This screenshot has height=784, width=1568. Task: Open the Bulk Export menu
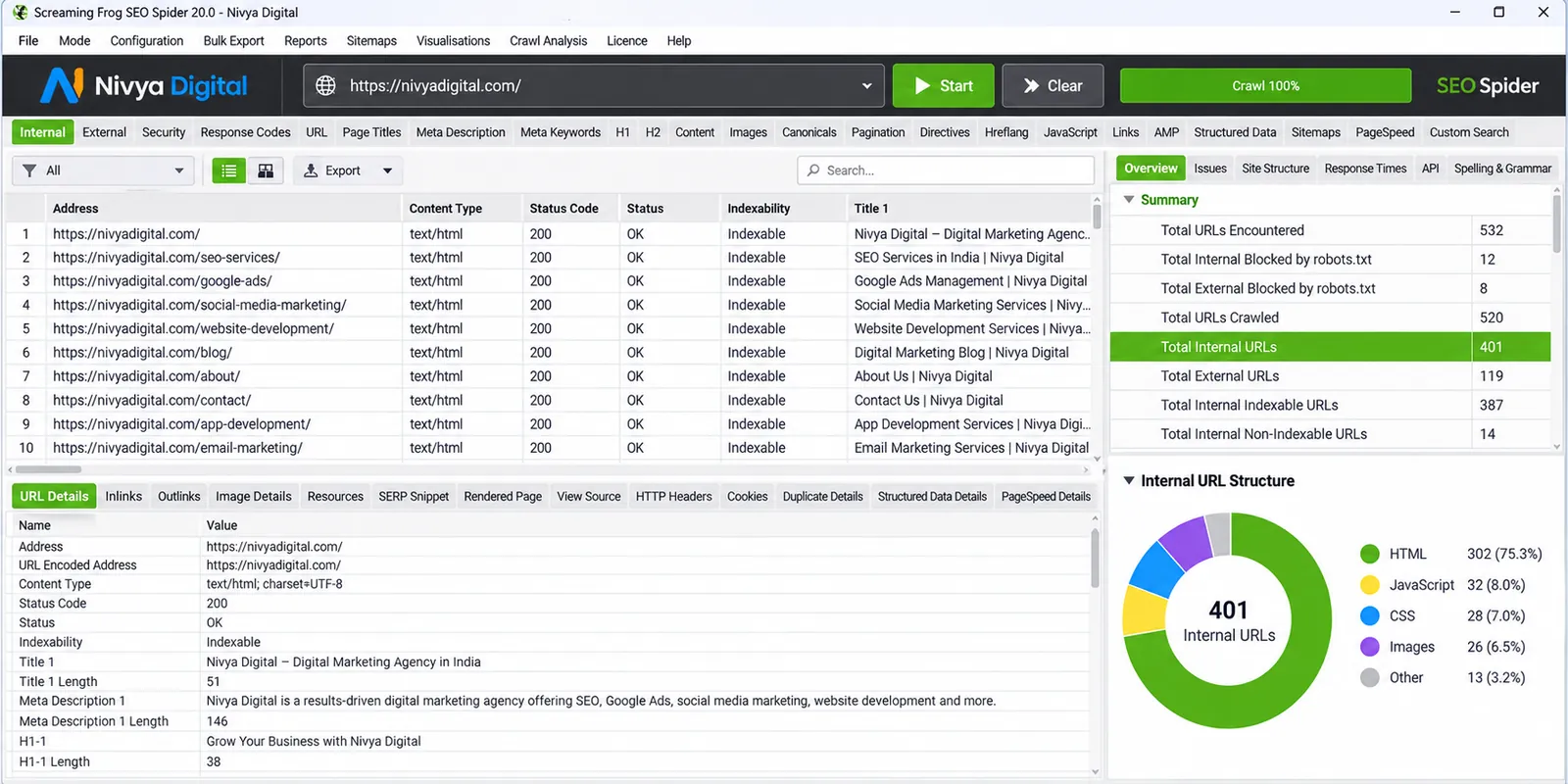click(233, 41)
